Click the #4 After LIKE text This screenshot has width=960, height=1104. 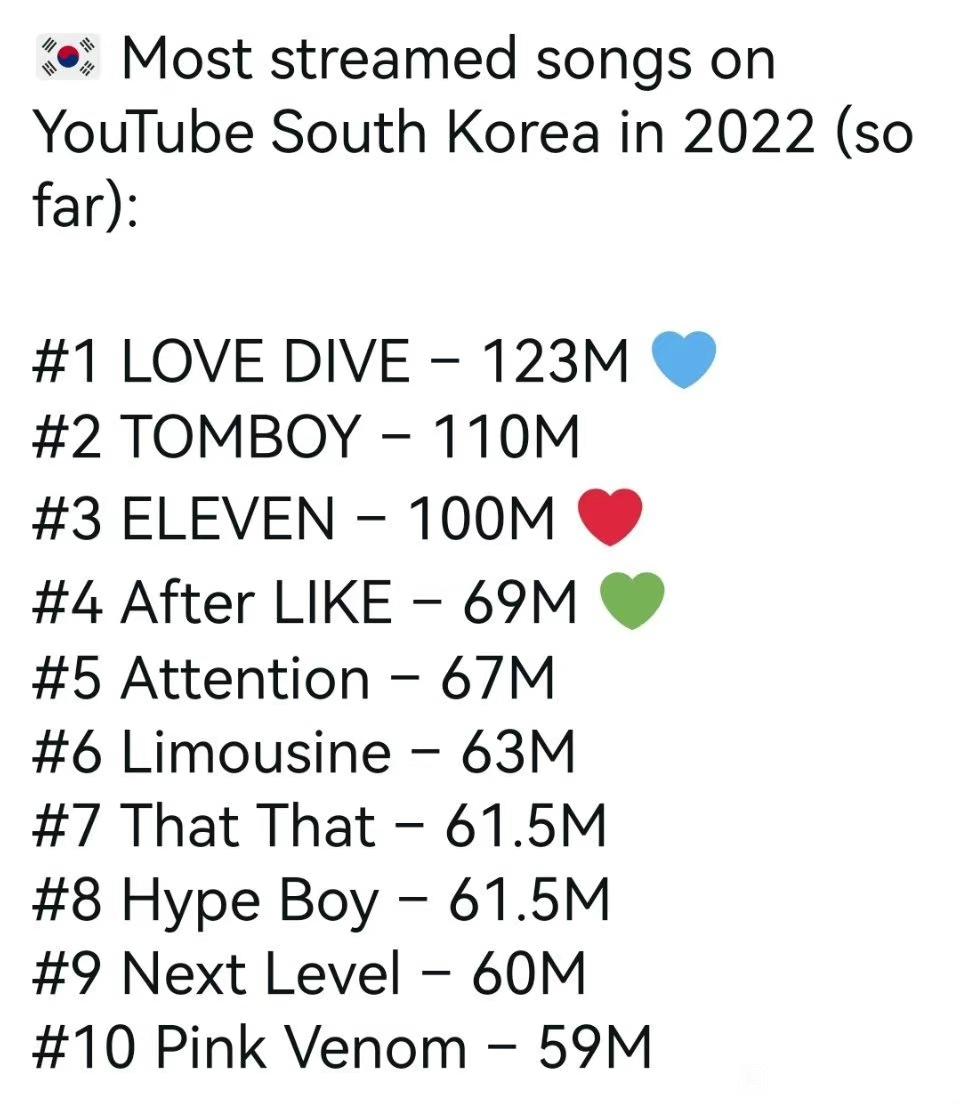[305, 603]
